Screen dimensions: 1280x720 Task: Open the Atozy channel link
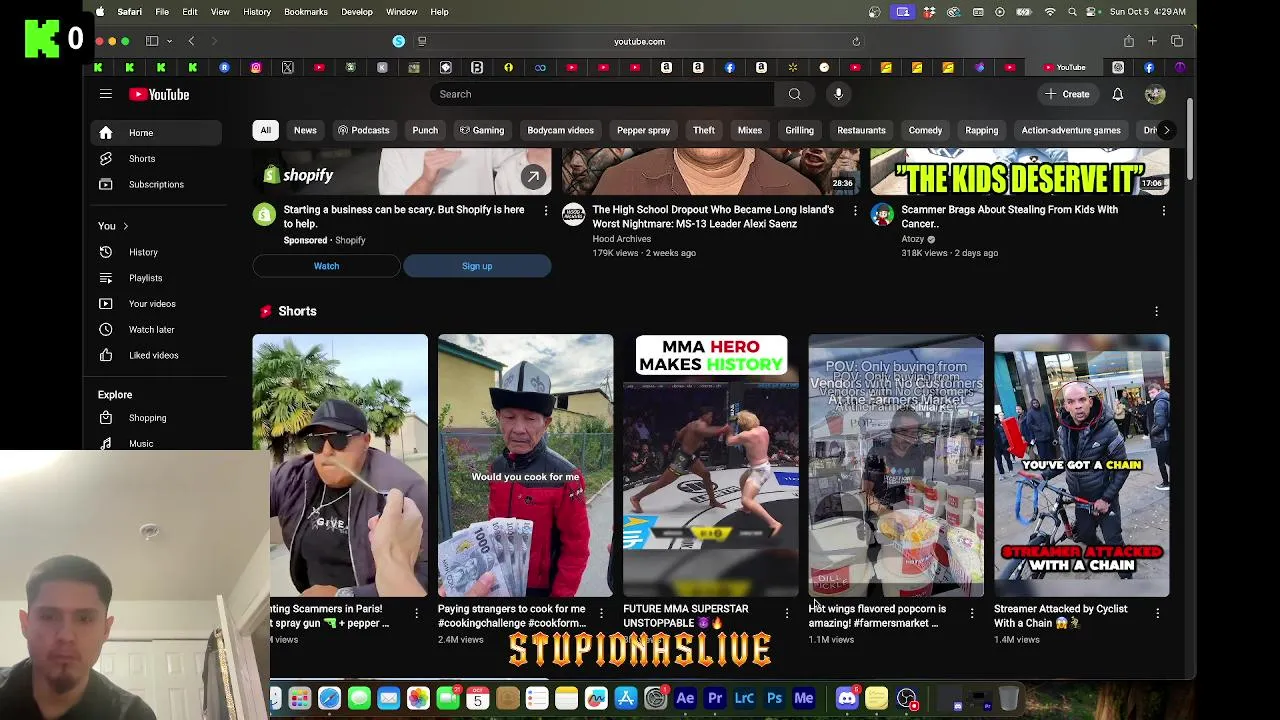912,239
